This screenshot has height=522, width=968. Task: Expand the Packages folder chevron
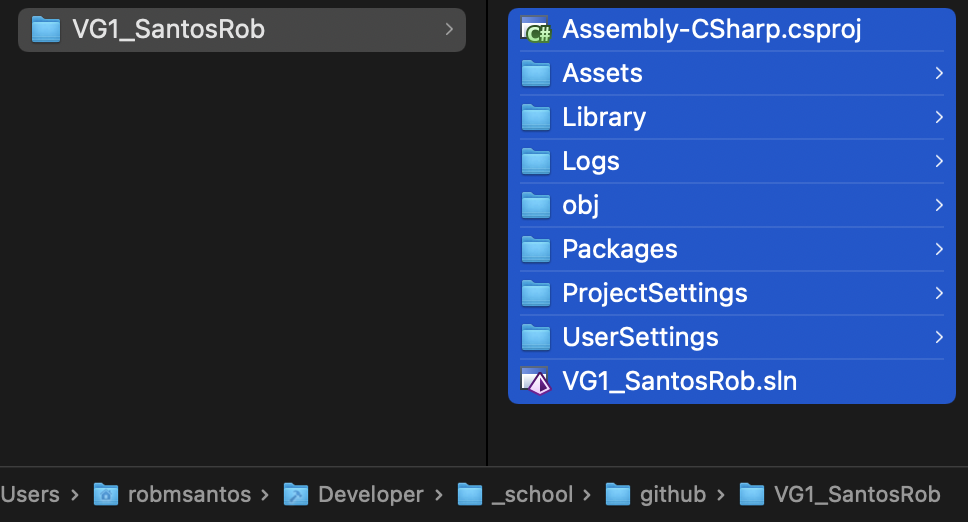(x=939, y=249)
